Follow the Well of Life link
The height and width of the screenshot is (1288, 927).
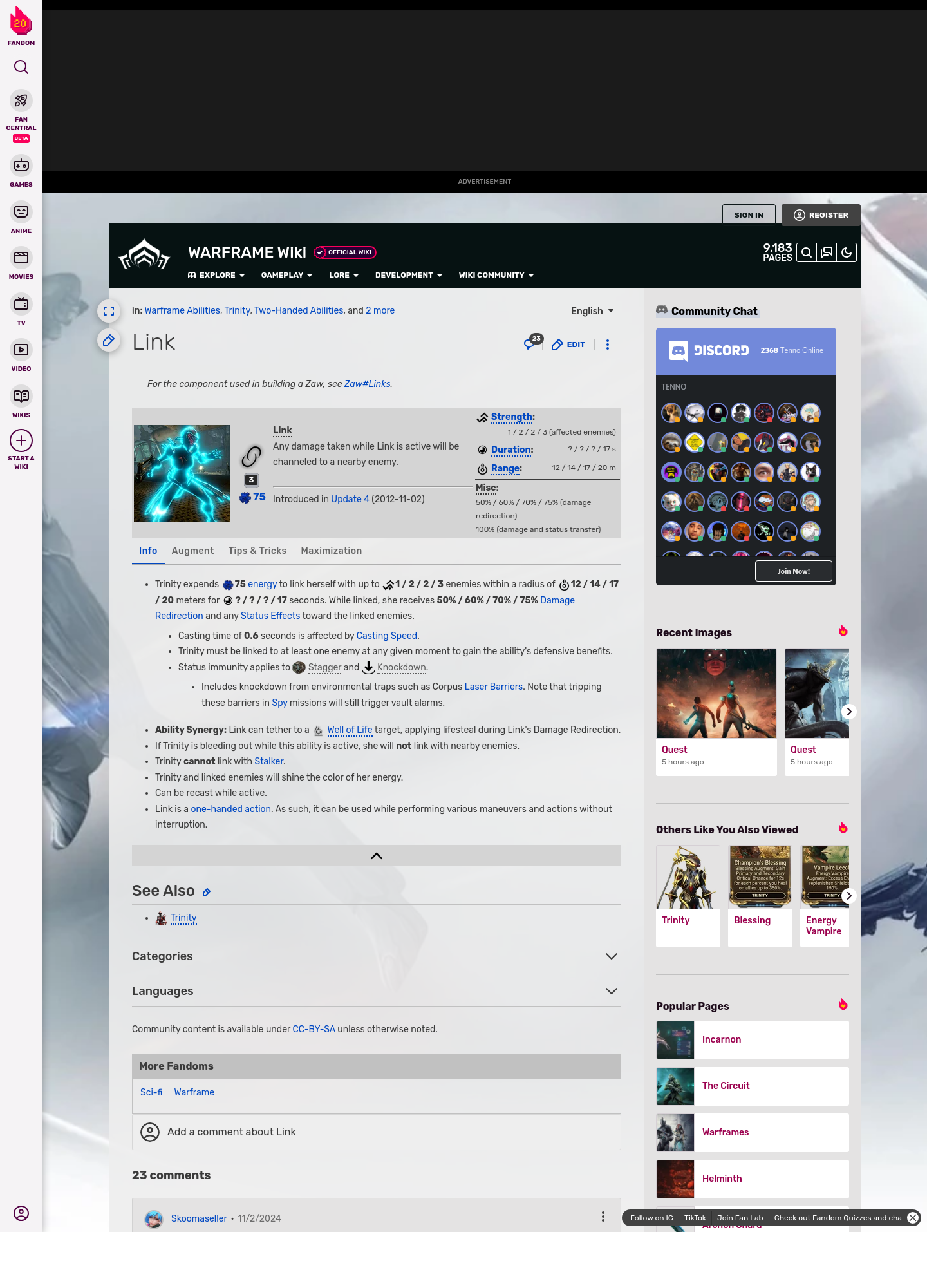click(350, 730)
